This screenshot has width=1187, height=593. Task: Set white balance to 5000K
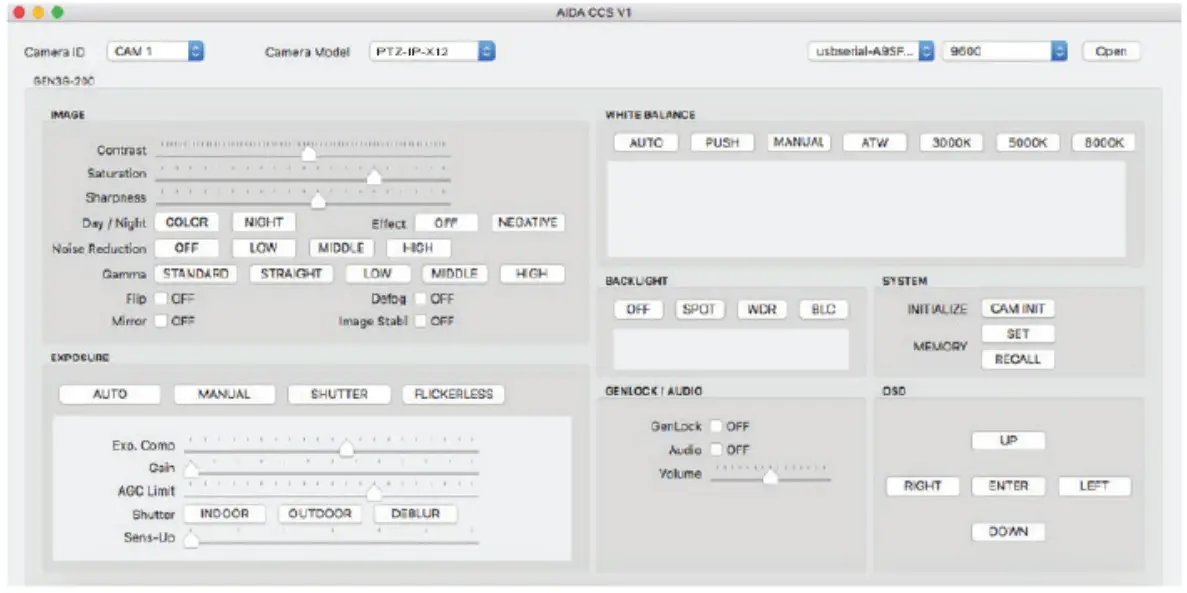point(1028,140)
